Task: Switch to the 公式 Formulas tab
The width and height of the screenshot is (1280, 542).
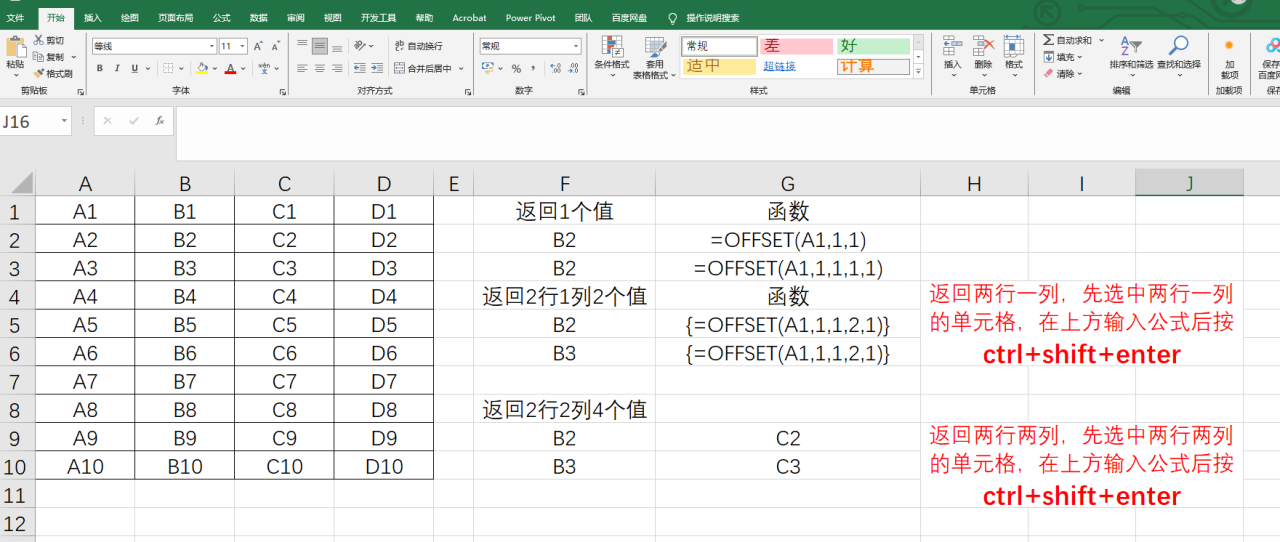Action: point(222,18)
